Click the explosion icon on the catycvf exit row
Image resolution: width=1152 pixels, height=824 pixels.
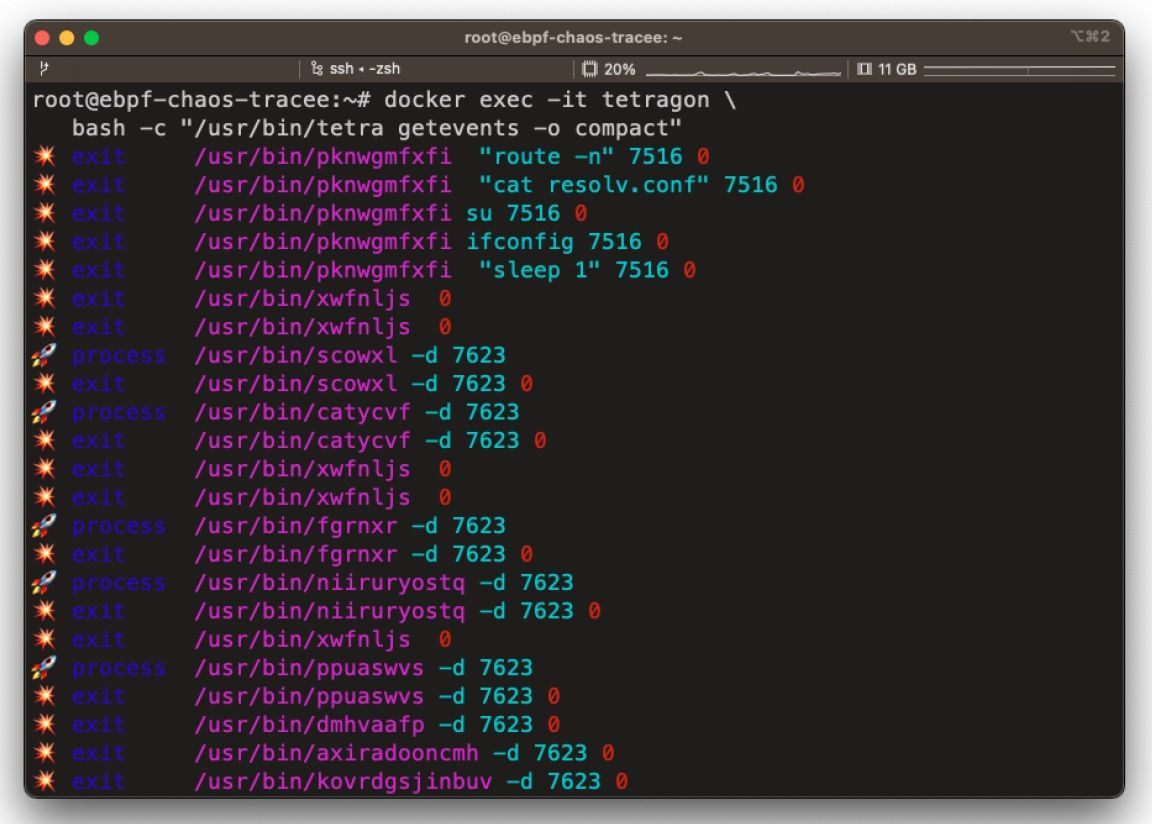(x=44, y=440)
